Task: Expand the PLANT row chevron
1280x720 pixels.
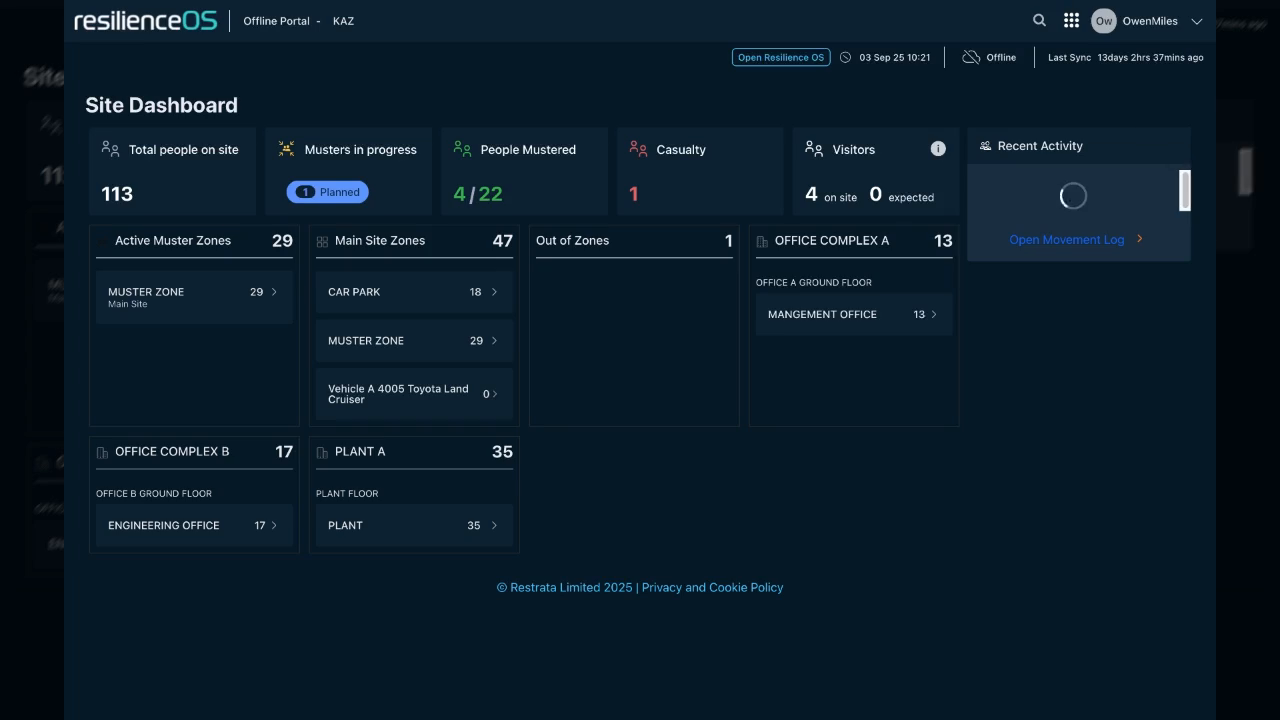Action: 494,525
